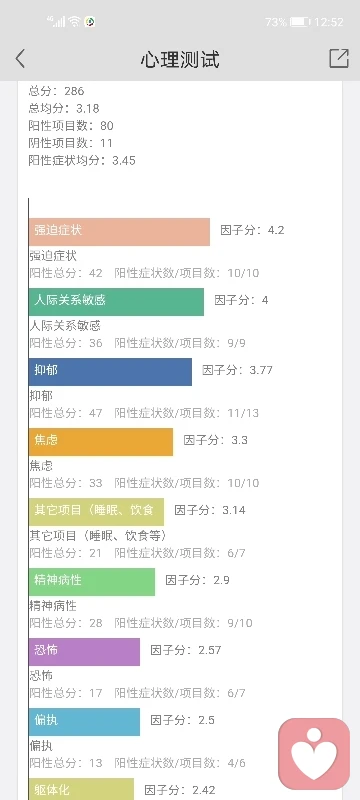Image resolution: width=360 pixels, height=800 pixels.
Task: Tap the back arrow in header
Action: point(20,59)
